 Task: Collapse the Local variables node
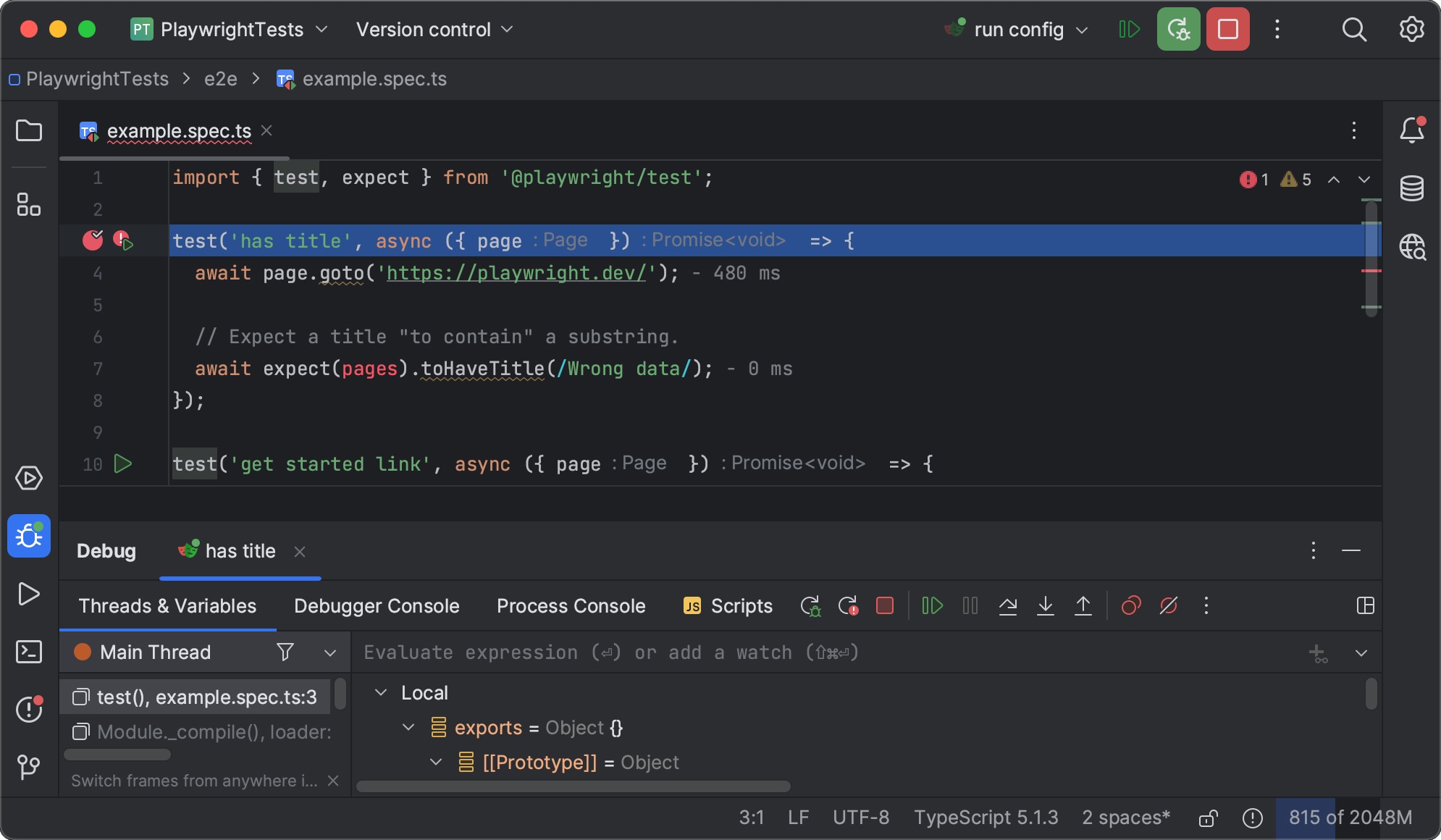point(382,692)
